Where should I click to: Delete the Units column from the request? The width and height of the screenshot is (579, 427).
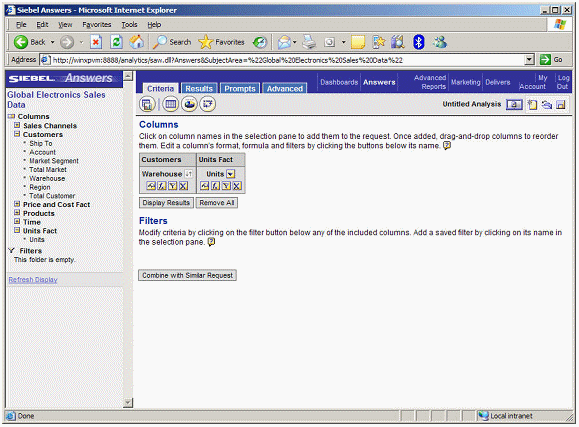click(x=237, y=186)
